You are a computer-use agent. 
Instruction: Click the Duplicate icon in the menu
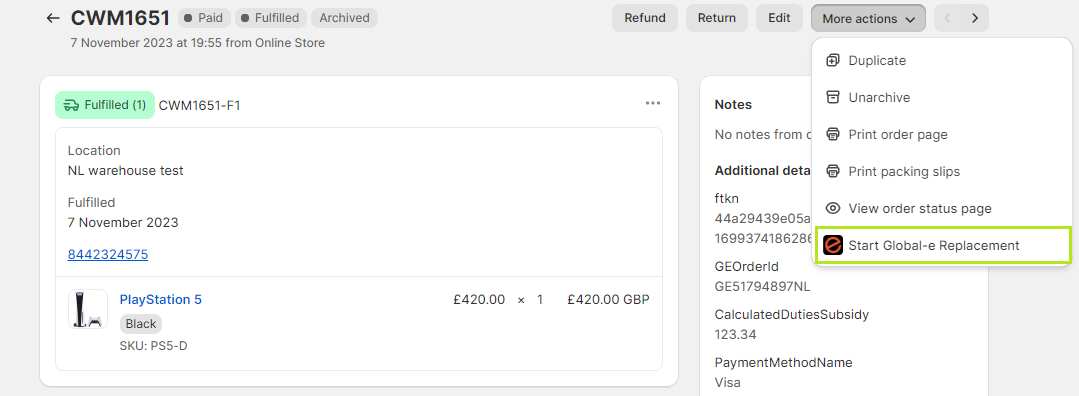tap(833, 61)
